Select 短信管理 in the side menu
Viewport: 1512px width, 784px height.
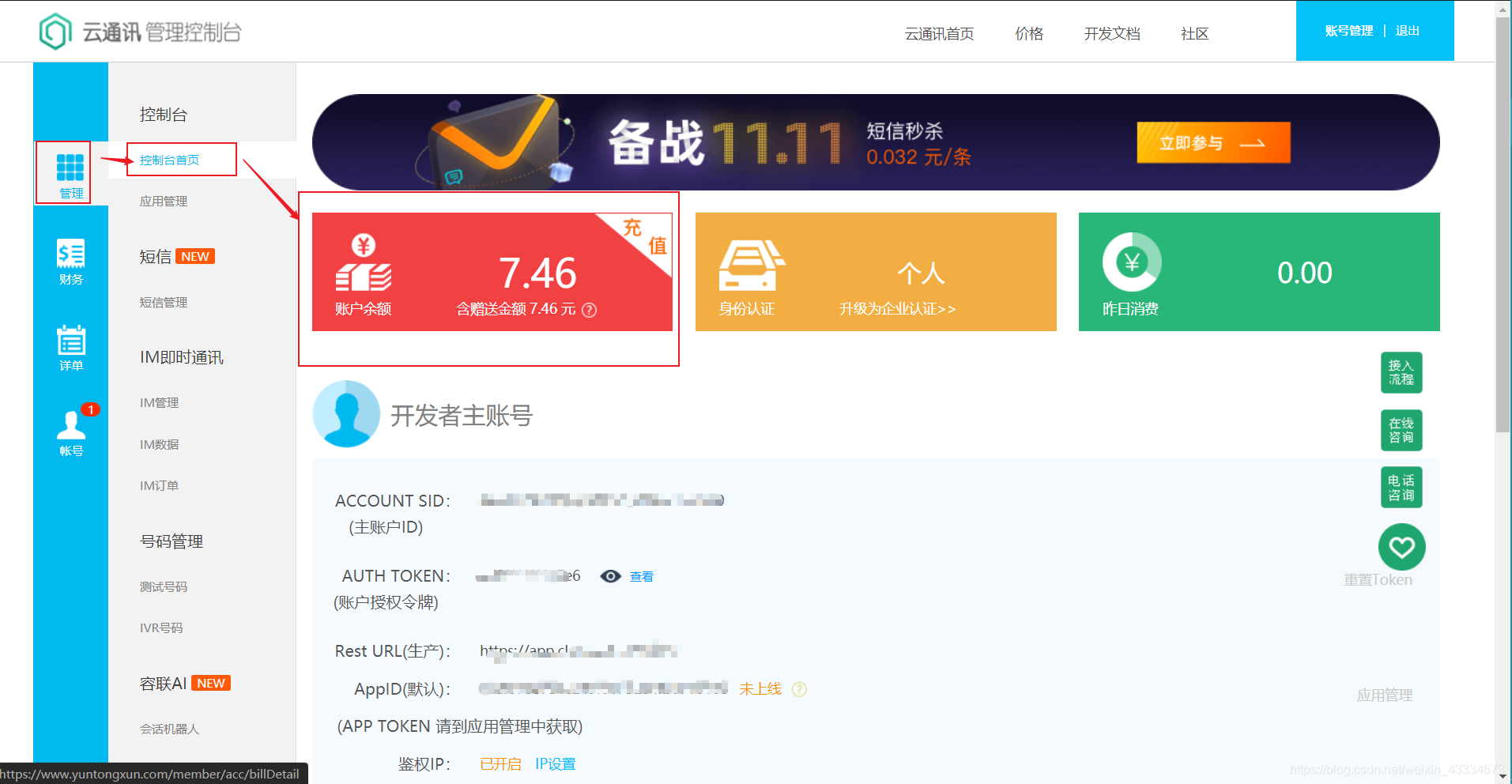(164, 302)
